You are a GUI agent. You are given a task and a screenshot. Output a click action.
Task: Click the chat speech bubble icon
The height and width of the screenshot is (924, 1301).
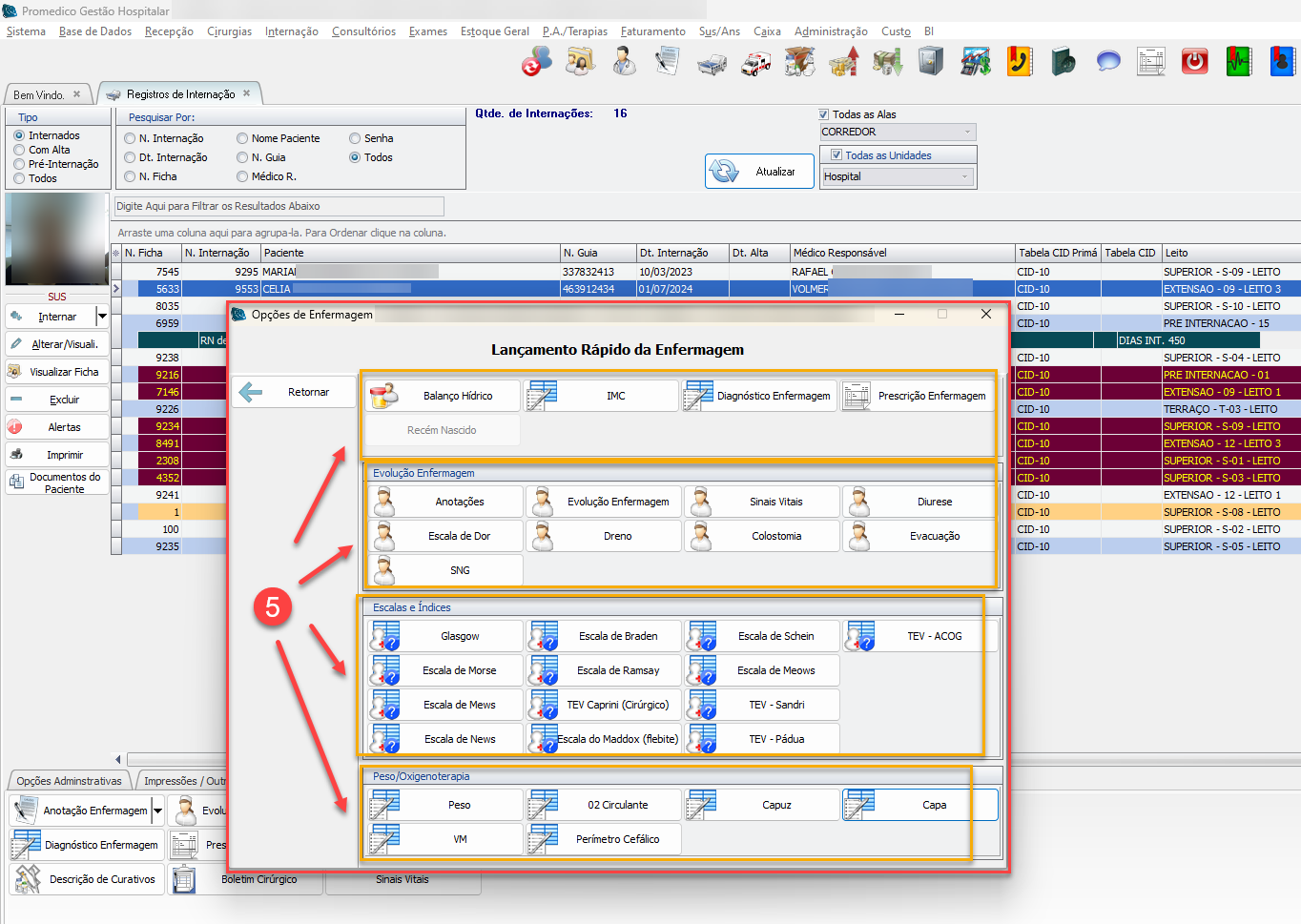click(x=1107, y=63)
